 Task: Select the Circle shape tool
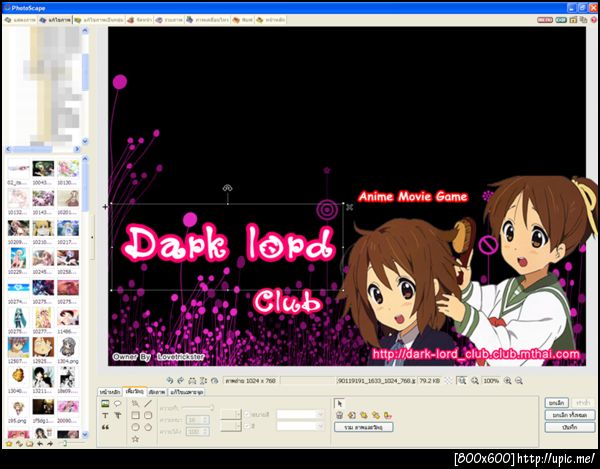135,427
